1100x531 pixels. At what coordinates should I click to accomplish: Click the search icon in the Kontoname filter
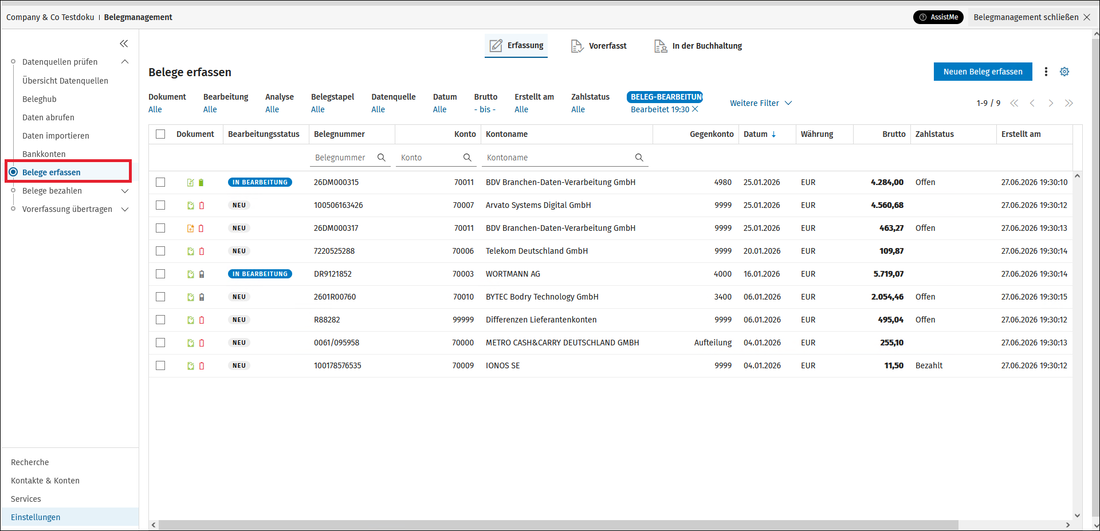639,158
